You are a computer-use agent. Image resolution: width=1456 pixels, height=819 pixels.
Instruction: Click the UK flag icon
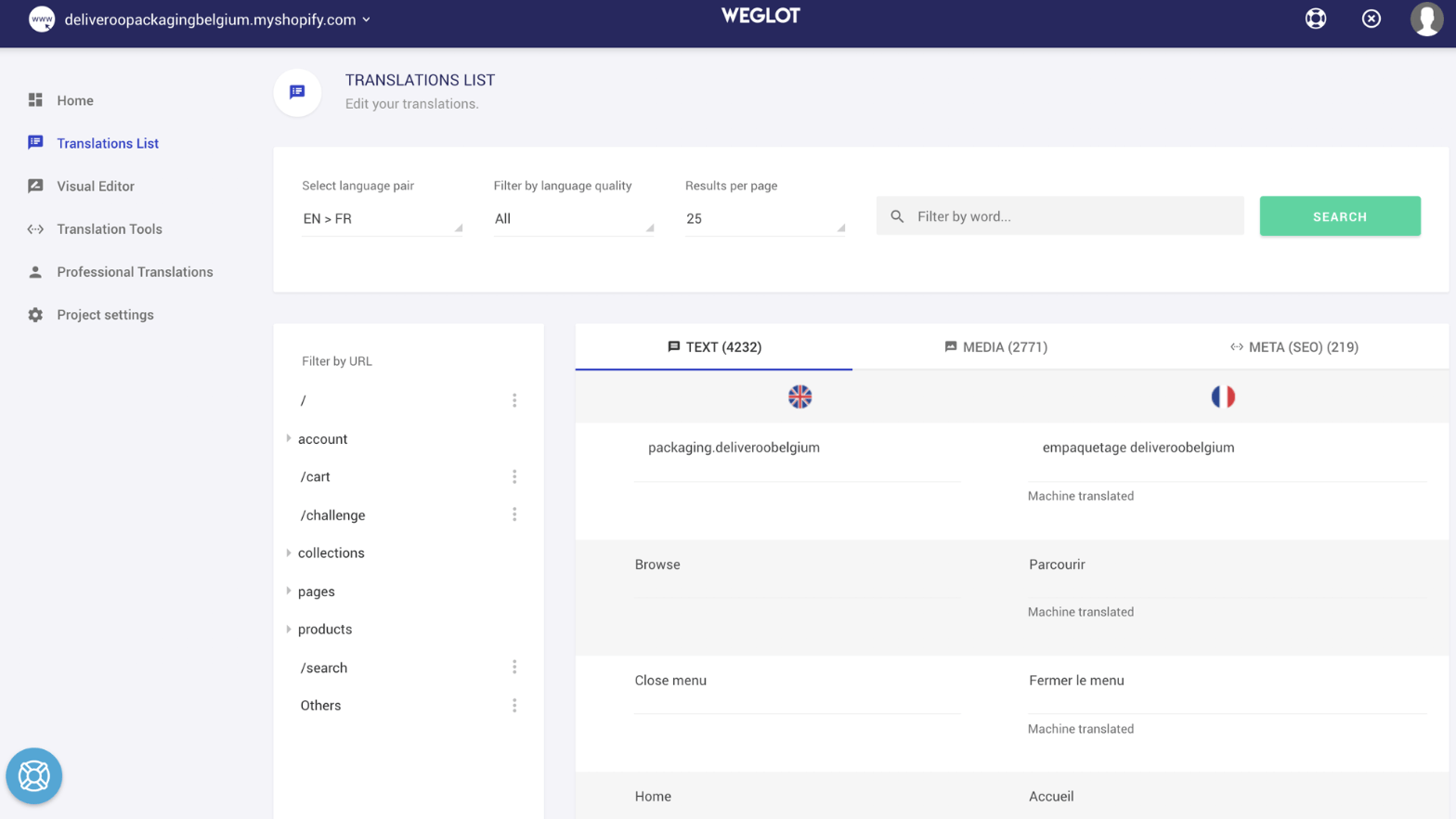[799, 396]
